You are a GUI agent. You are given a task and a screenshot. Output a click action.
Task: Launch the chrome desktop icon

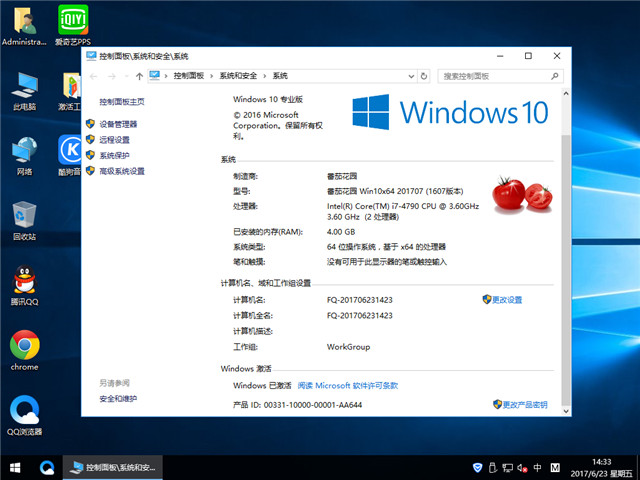point(24,350)
